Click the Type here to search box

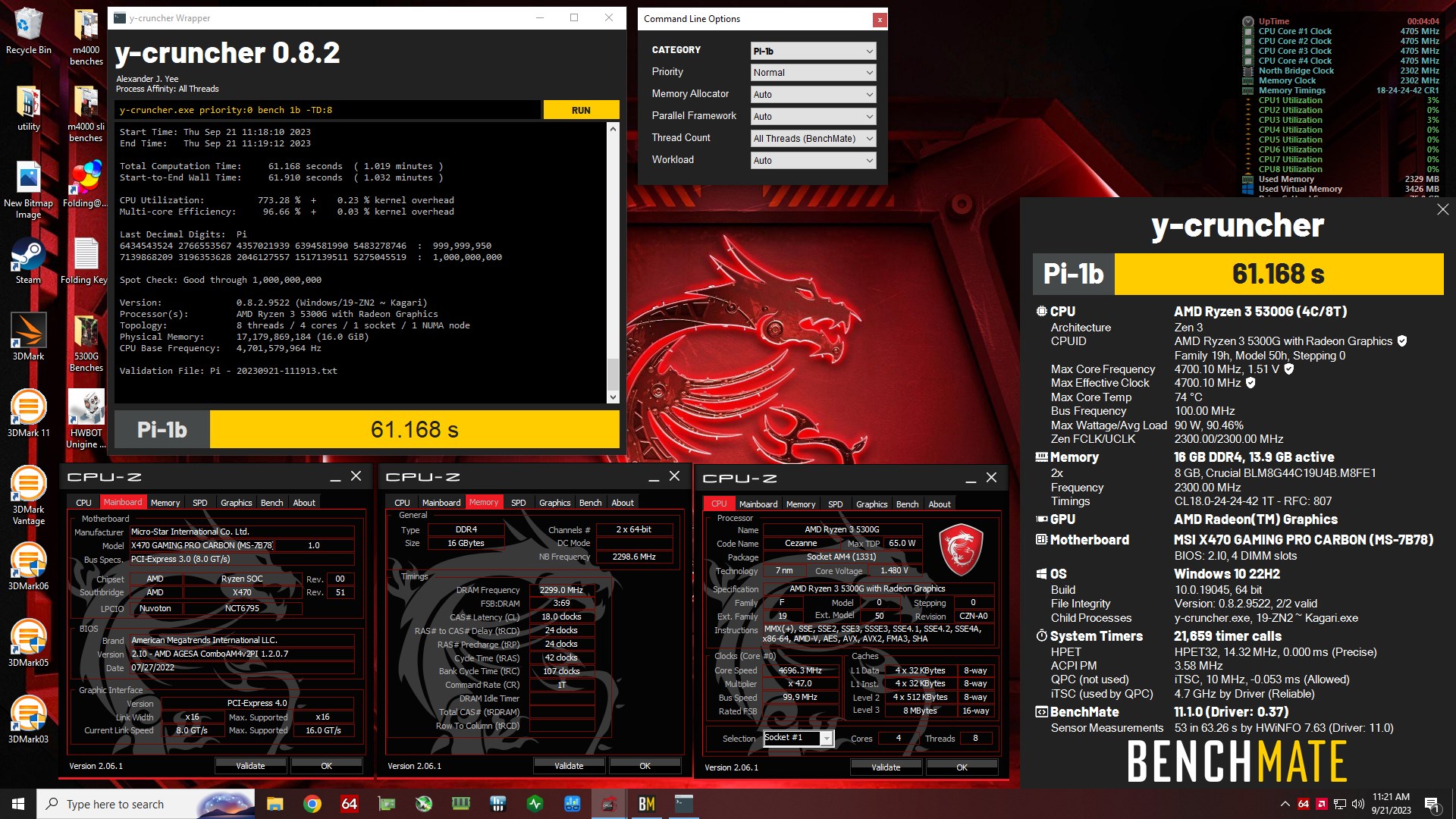pyautogui.click(x=147, y=804)
